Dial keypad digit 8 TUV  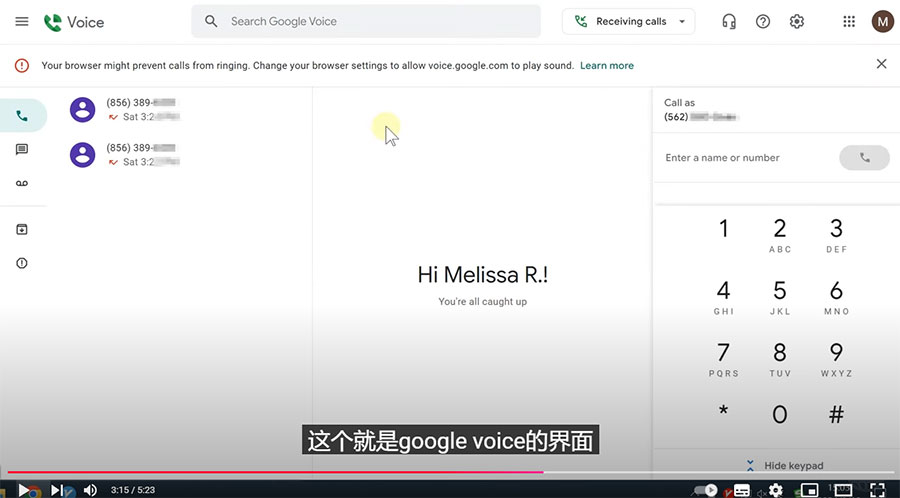779,359
